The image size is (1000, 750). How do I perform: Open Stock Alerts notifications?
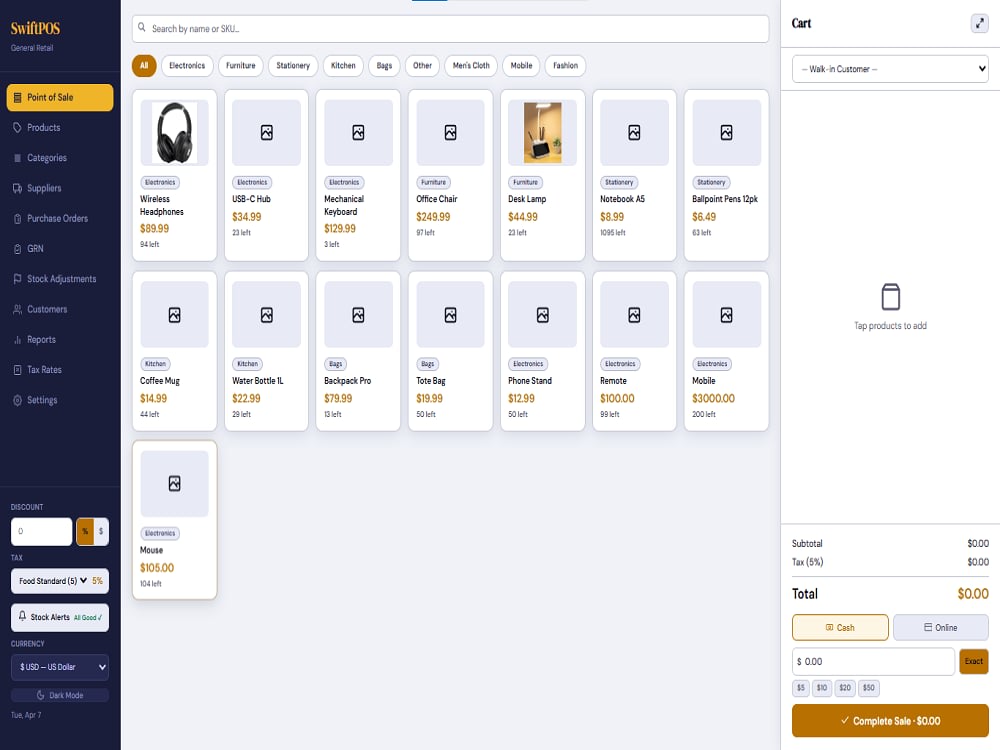coord(60,617)
